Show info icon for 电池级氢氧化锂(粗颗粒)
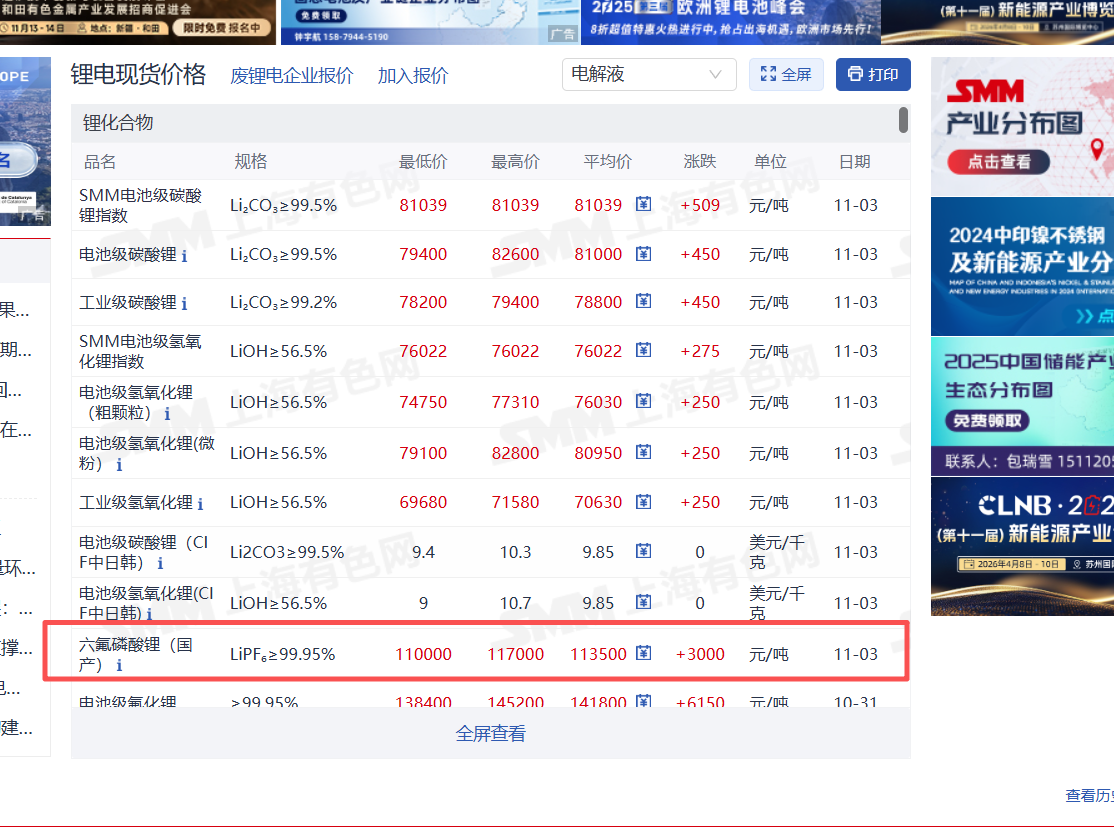 [x=167, y=414]
